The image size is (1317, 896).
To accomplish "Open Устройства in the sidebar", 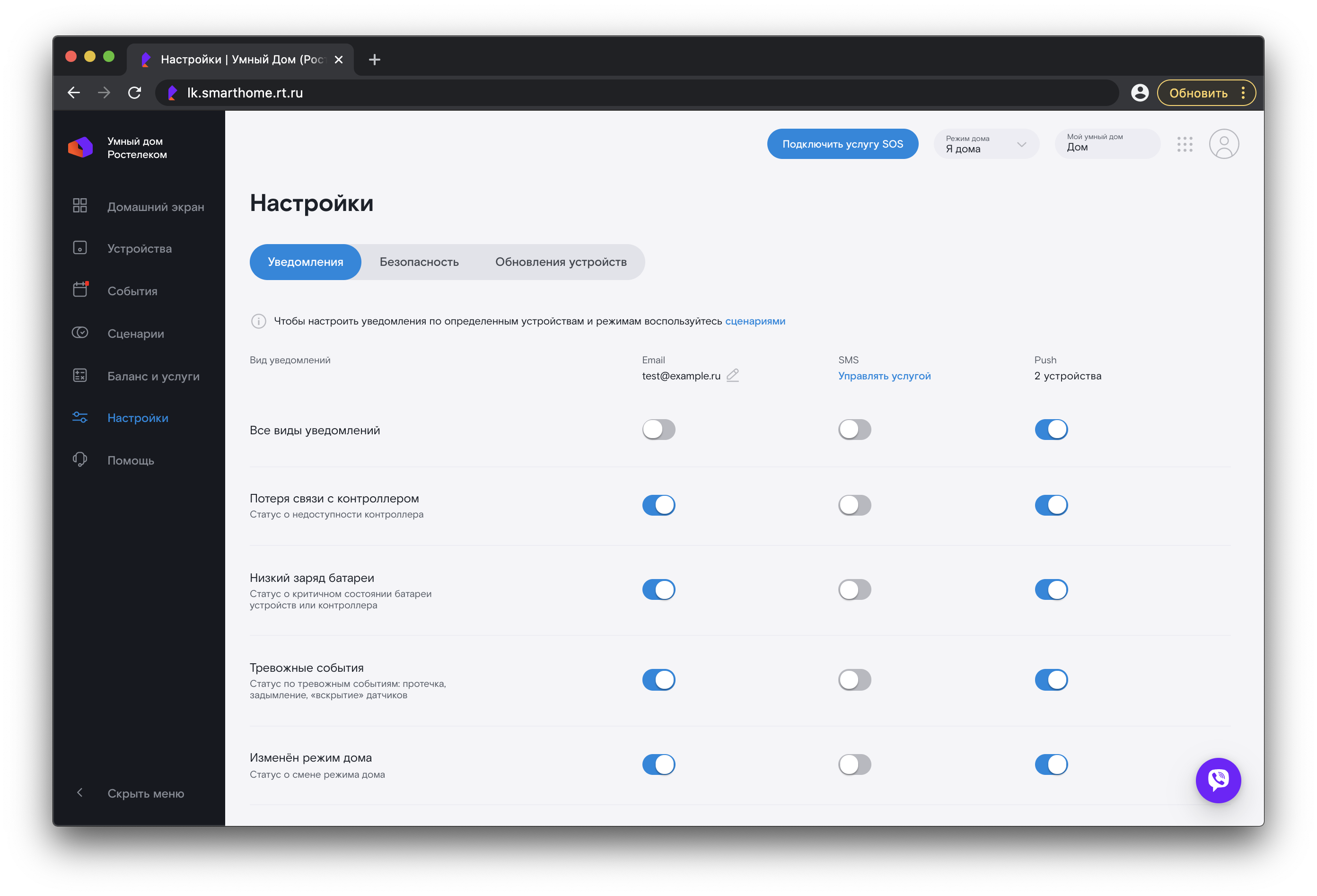I will pyautogui.click(x=140, y=248).
